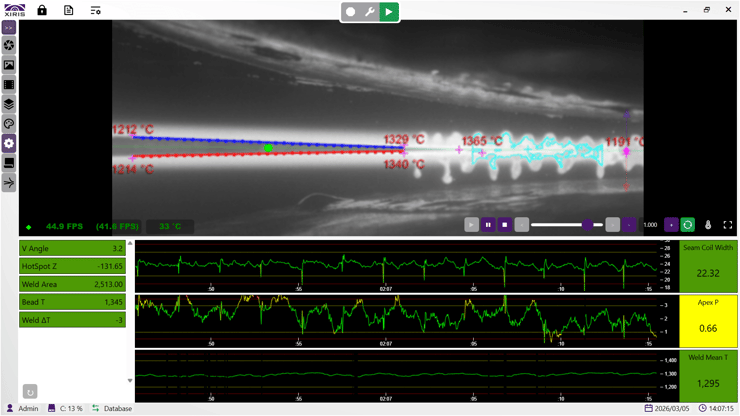Click the 1.000 playback speed field
Image resolution: width=740 pixels, height=416 pixels.
650,225
